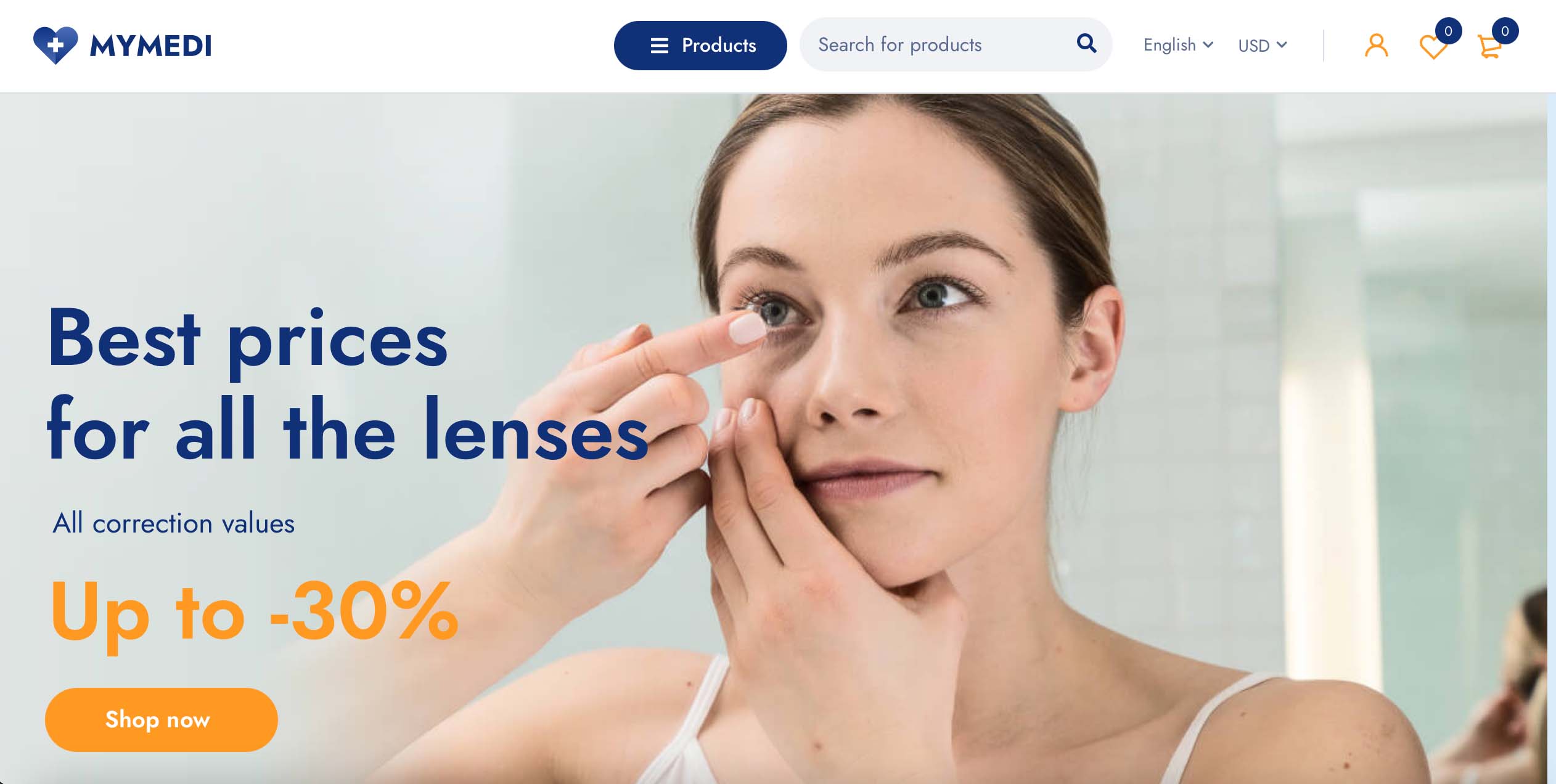The width and height of the screenshot is (1556, 784).
Task: Open the shopping cart icon
Action: 1489,47
